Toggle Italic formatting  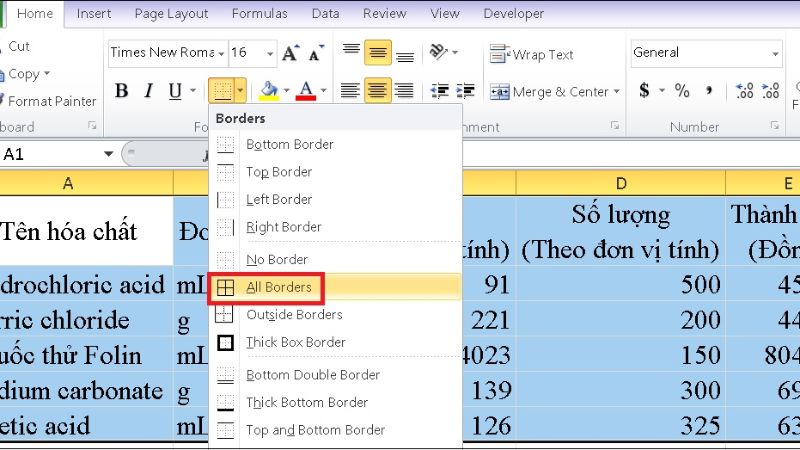(x=148, y=91)
